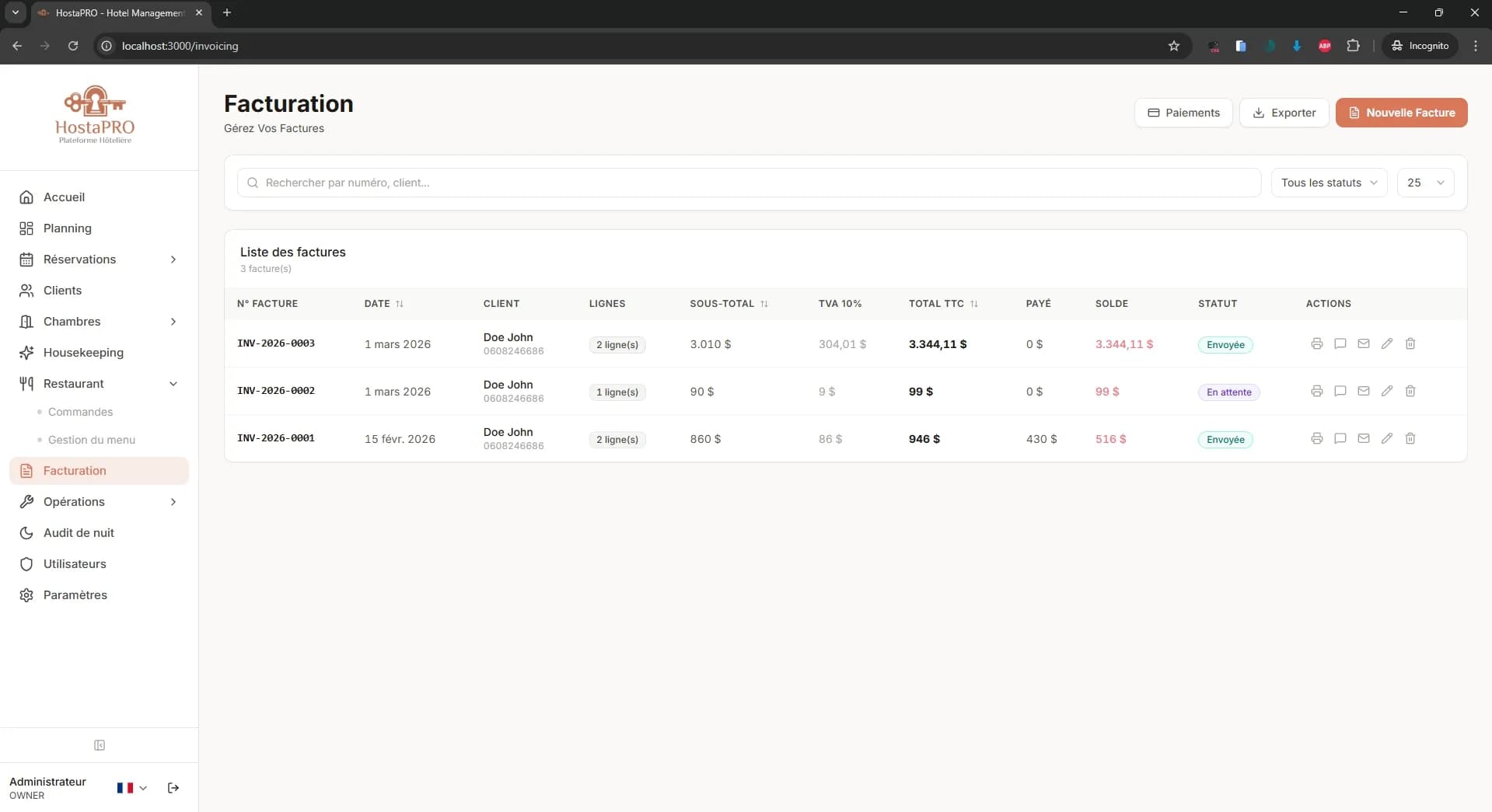Expand the Restaurant submenu chevron
1492x812 pixels.
(x=173, y=383)
